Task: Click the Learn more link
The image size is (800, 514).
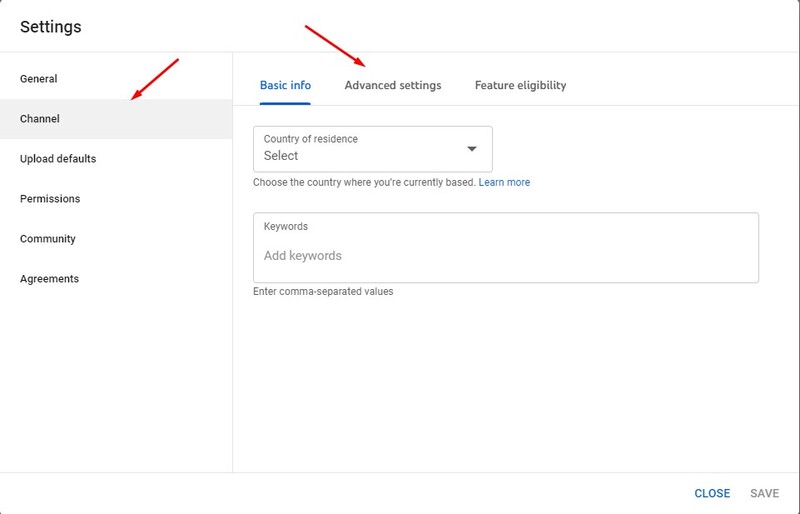Action: pos(504,183)
